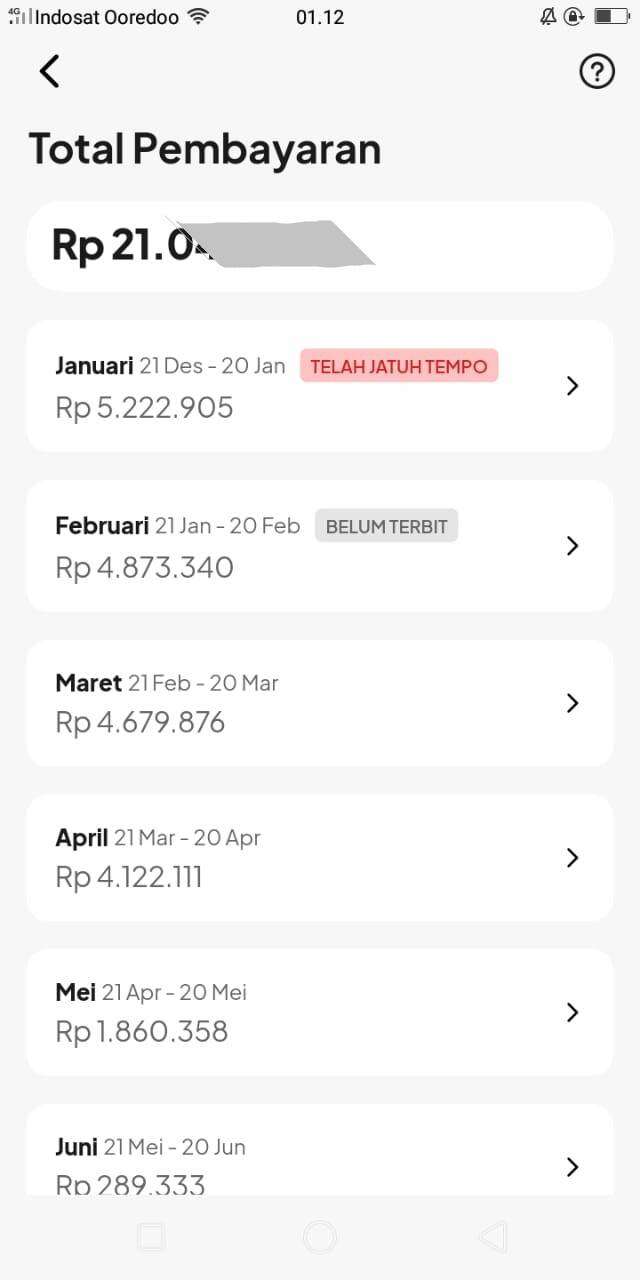The height and width of the screenshot is (1280, 640).
Task: Tap the BELUM TERBIT badge
Action: point(386,526)
